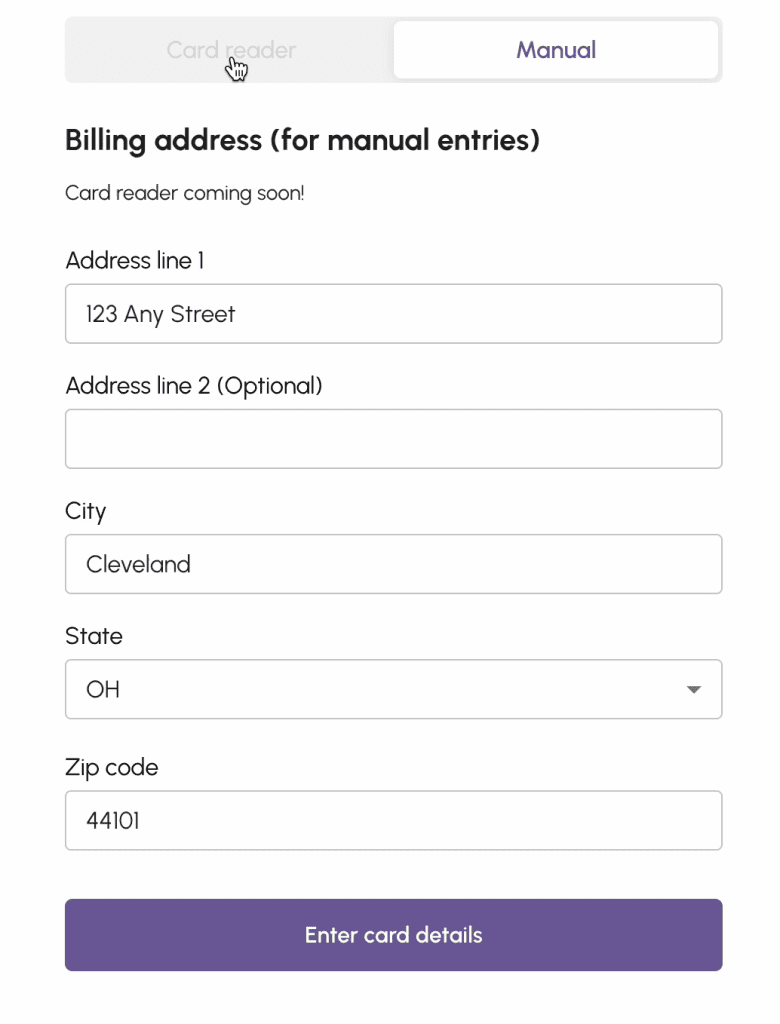780x1024 pixels.
Task: Click the '123 Any Street' text
Action: click(161, 314)
